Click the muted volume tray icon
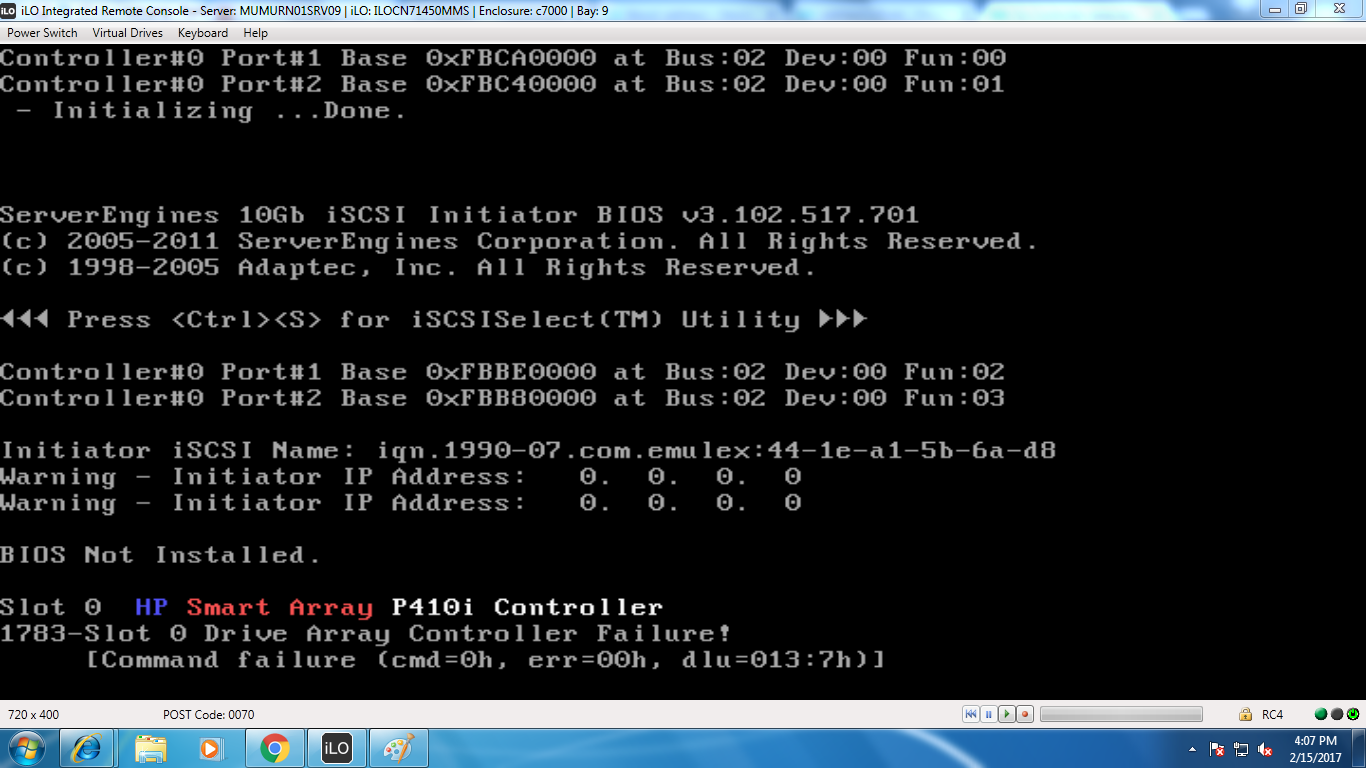The height and width of the screenshot is (768, 1366). click(1265, 749)
